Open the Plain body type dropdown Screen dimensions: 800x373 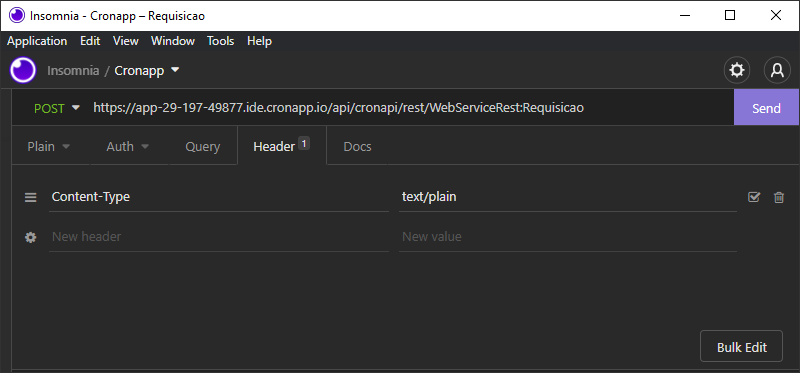[49, 146]
